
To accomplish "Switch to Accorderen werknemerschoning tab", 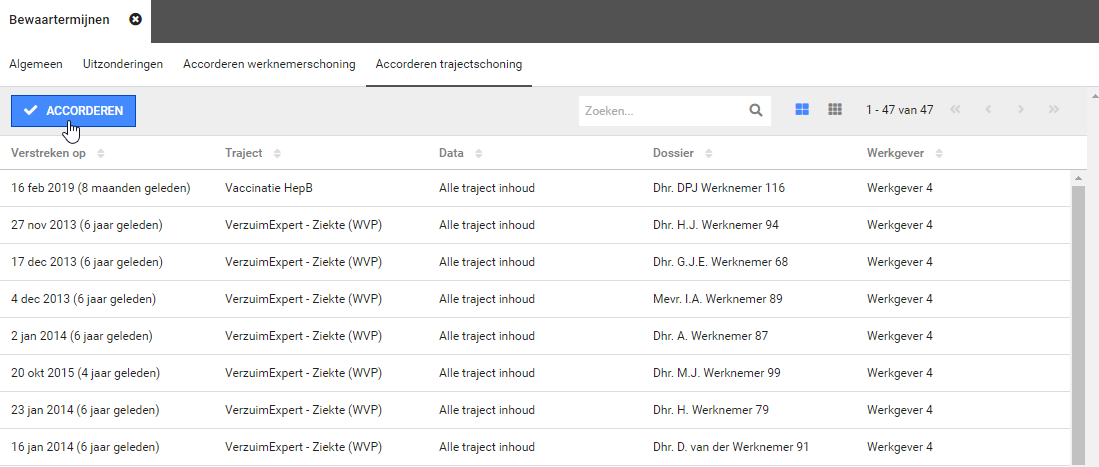I will point(269,64).
